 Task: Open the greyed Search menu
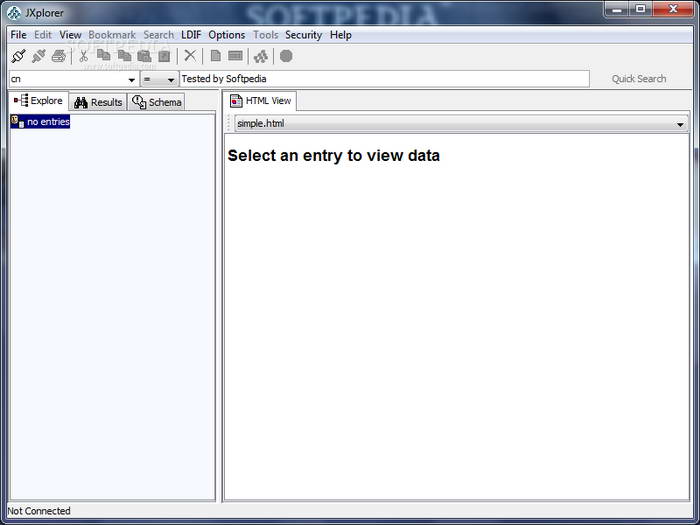pos(158,35)
